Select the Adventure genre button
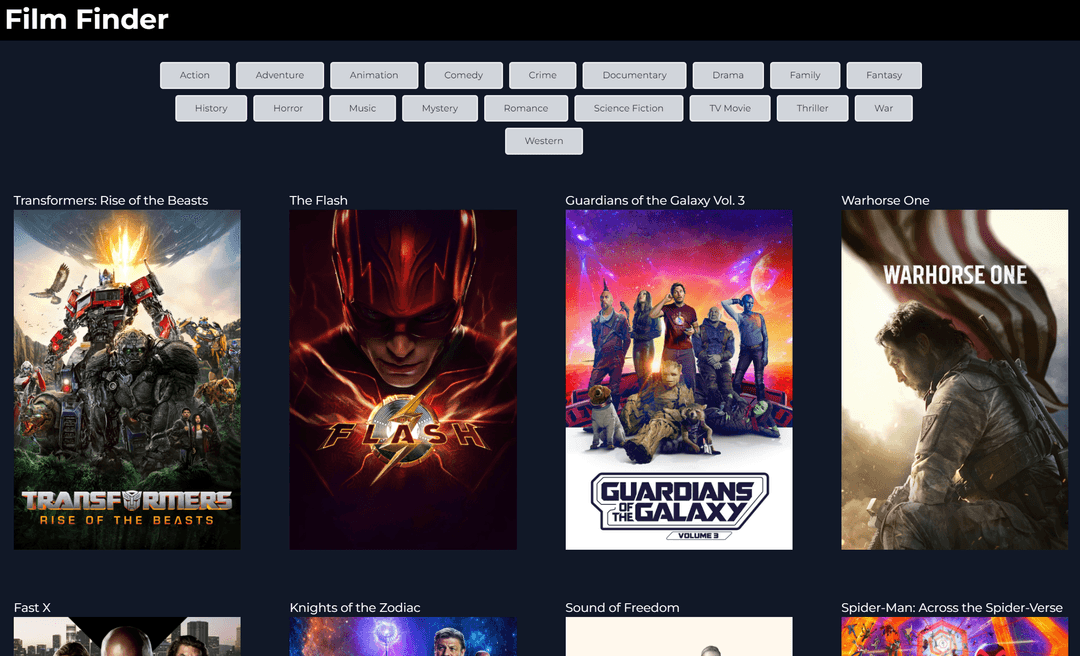 pyautogui.click(x=280, y=75)
